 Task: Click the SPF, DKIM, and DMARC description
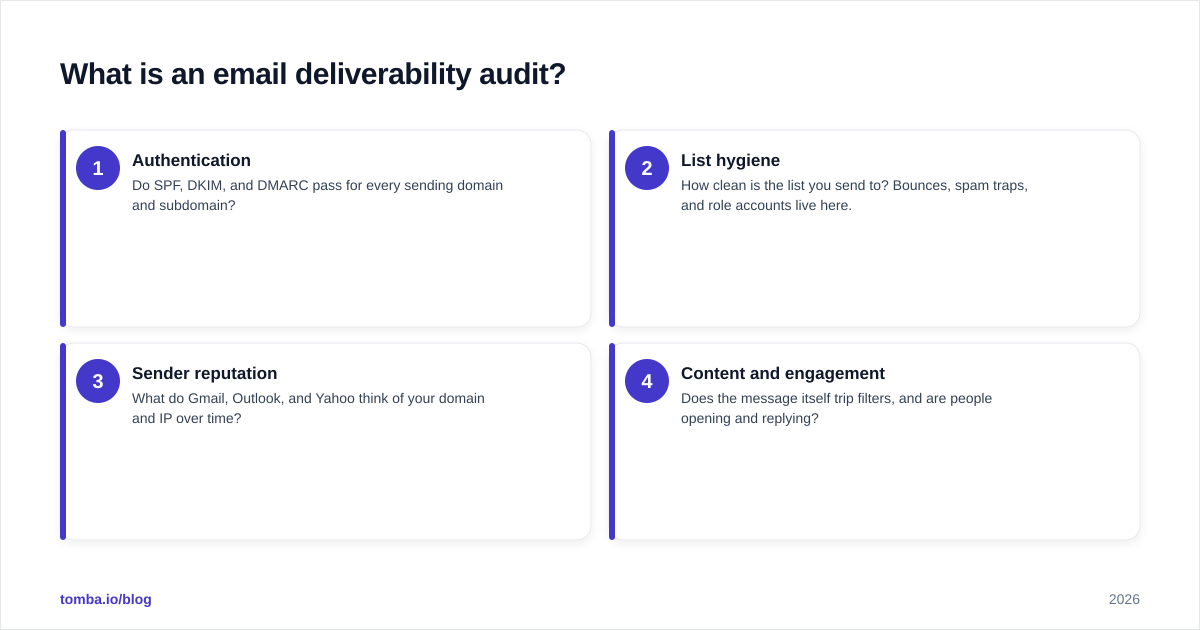pyautogui.click(x=317, y=195)
